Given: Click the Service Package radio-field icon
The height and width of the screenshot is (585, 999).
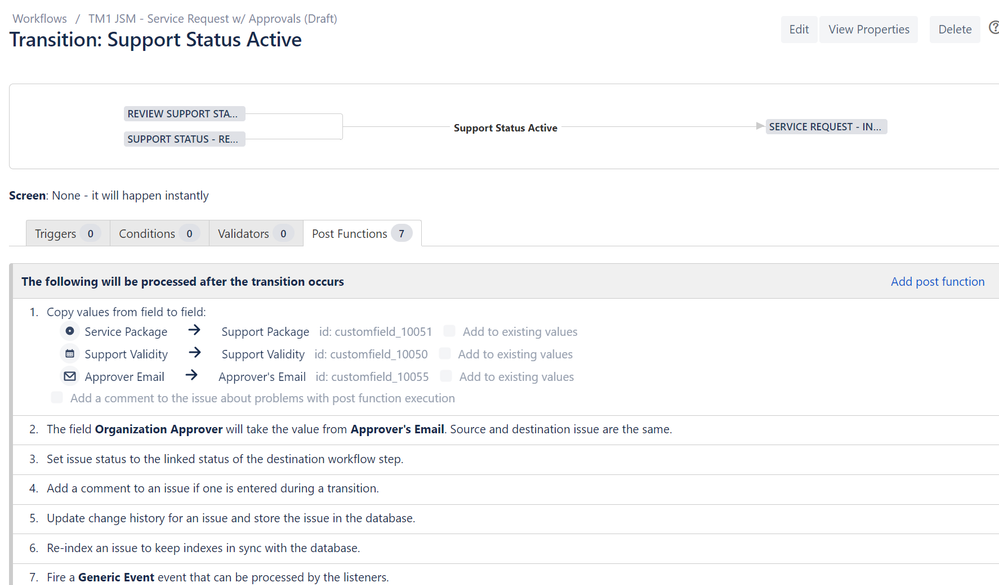Looking at the screenshot, I should pyautogui.click(x=69, y=331).
